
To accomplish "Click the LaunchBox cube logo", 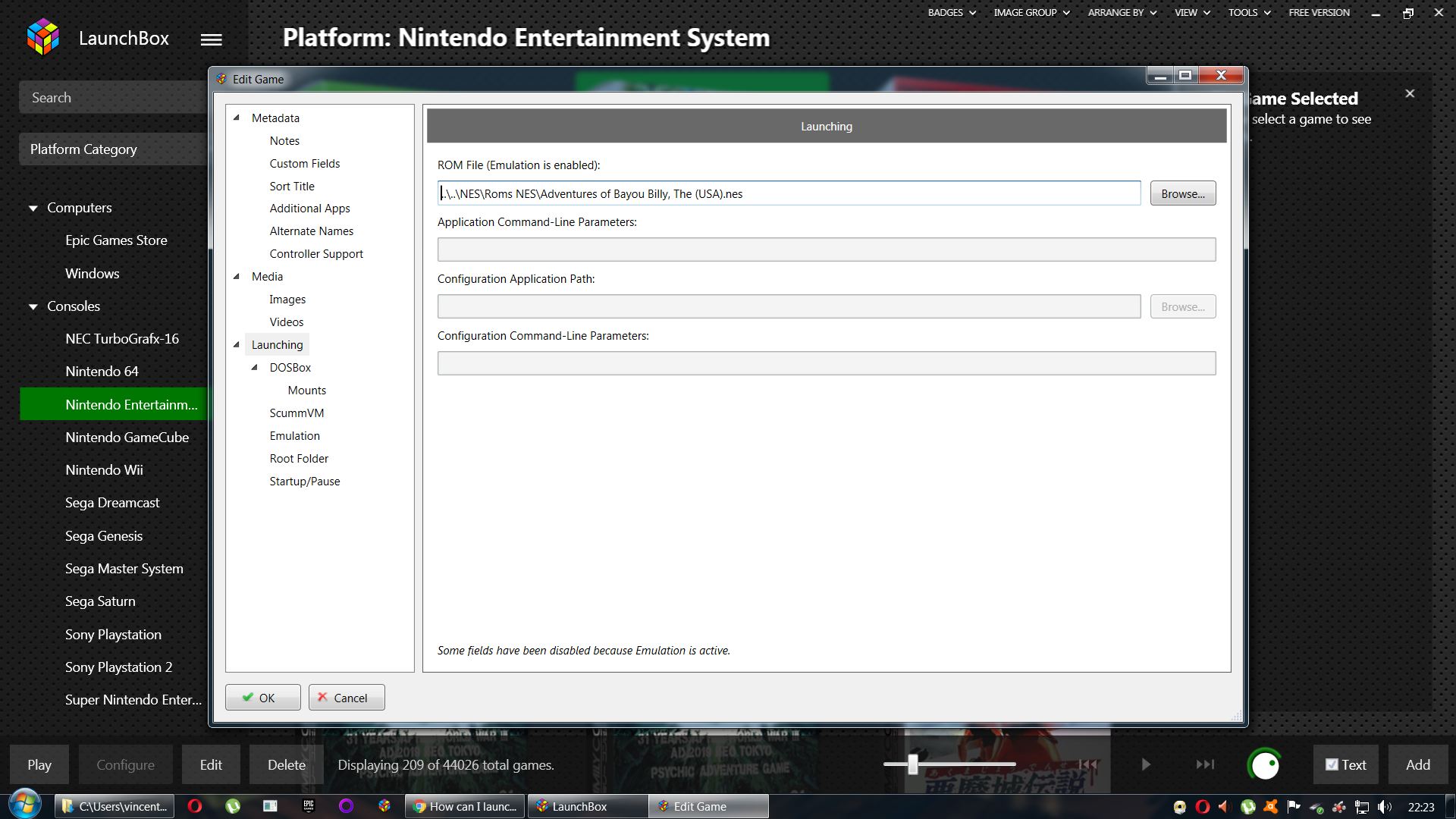I will coord(42,38).
